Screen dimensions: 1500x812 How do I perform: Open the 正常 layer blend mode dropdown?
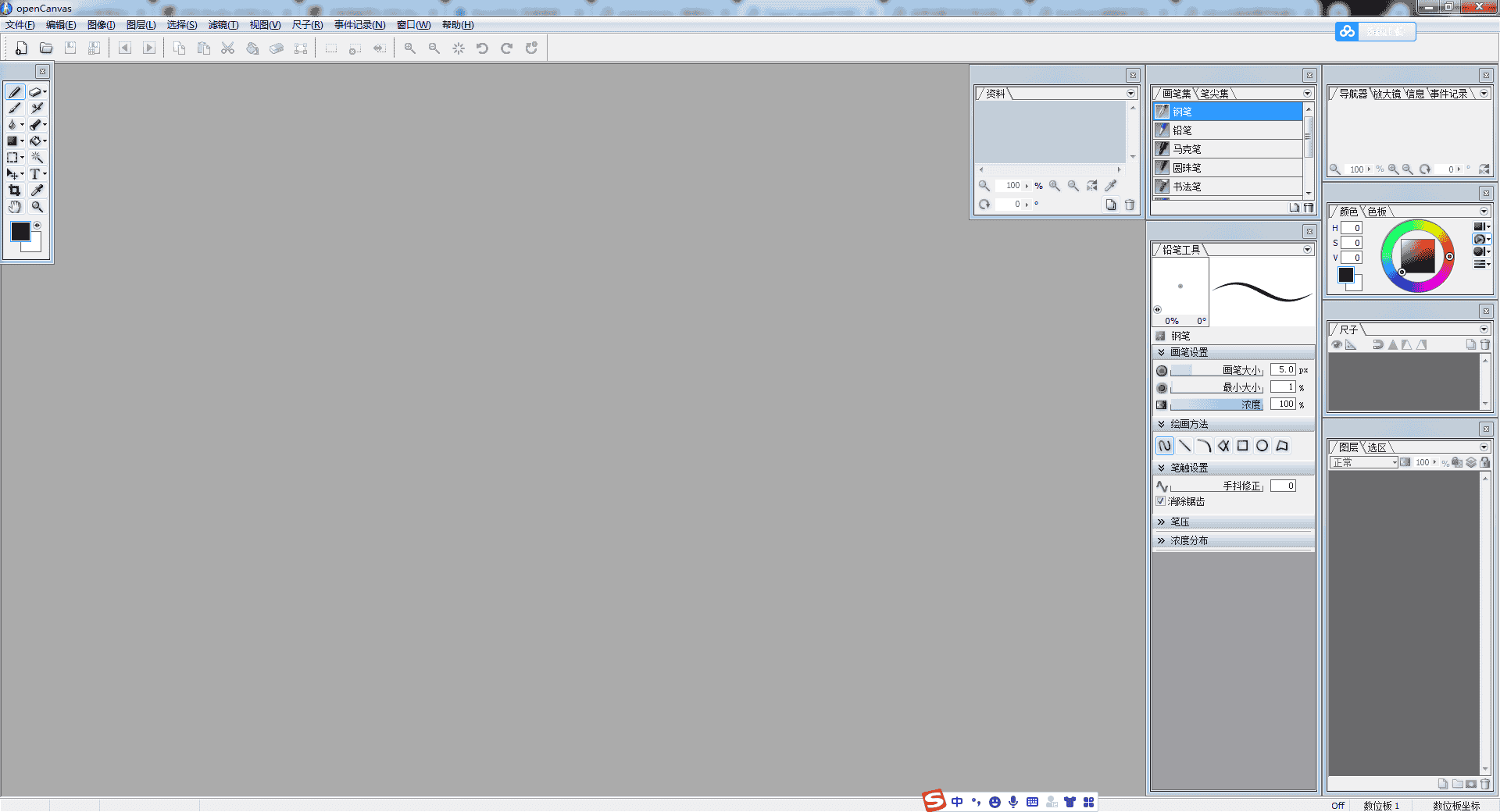(x=1396, y=462)
